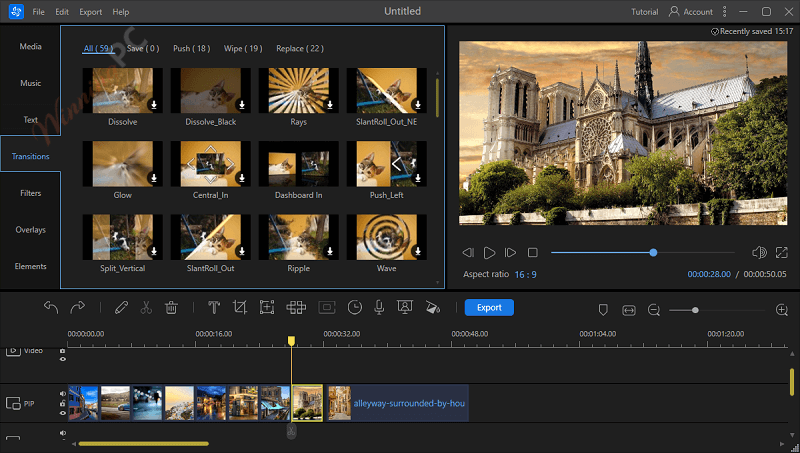Viewport: 800px width, 453px height.
Task: Toggle Video track visibility eye
Action: 63,359
